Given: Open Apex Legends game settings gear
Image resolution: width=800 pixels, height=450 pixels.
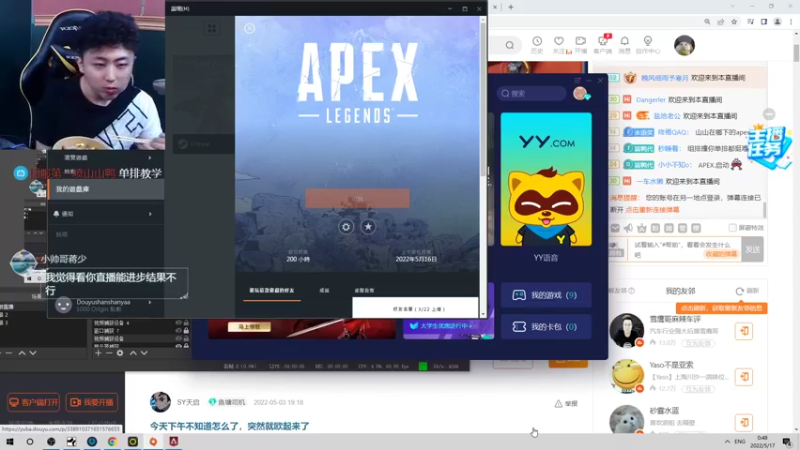Looking at the screenshot, I should 346,227.
